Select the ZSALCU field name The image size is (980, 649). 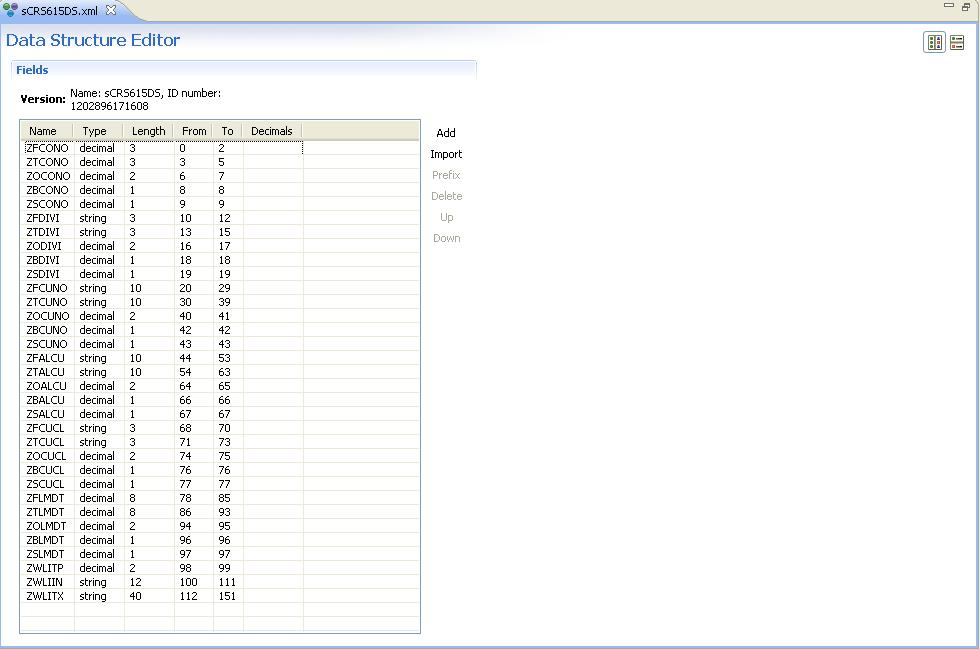45,414
